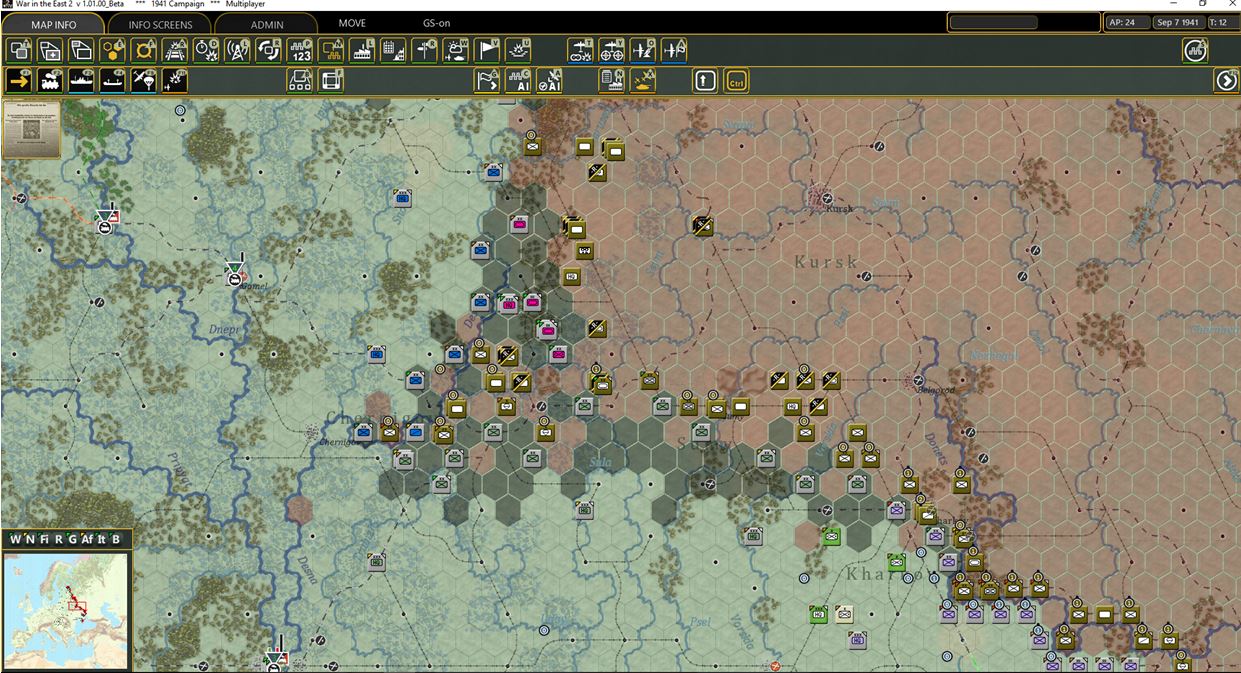The height and width of the screenshot is (673, 1241).
Task: Click the explosion burst icon marked U
Action: pos(518,50)
